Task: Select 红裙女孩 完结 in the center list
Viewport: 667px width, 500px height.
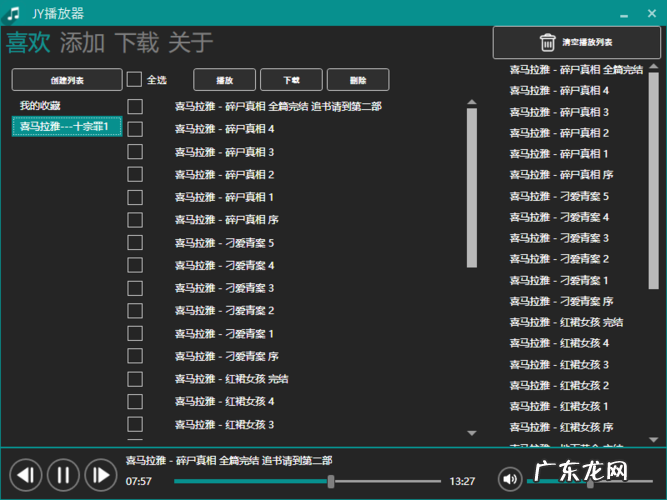Action: pyautogui.click(x=231, y=379)
